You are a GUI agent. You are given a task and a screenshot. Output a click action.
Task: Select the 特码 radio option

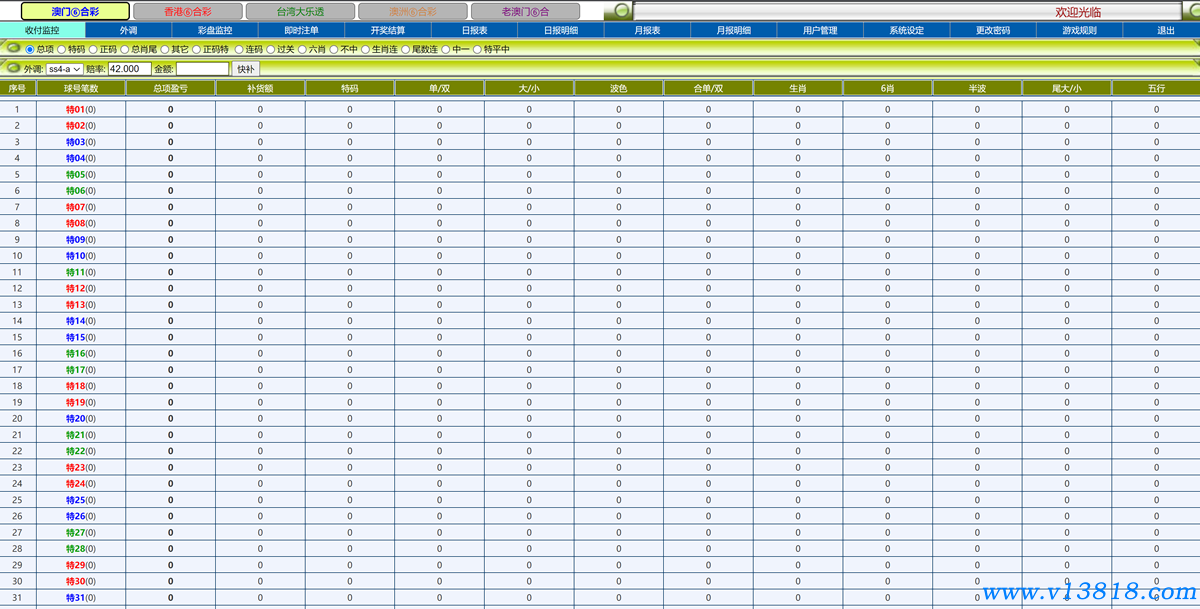click(62, 49)
